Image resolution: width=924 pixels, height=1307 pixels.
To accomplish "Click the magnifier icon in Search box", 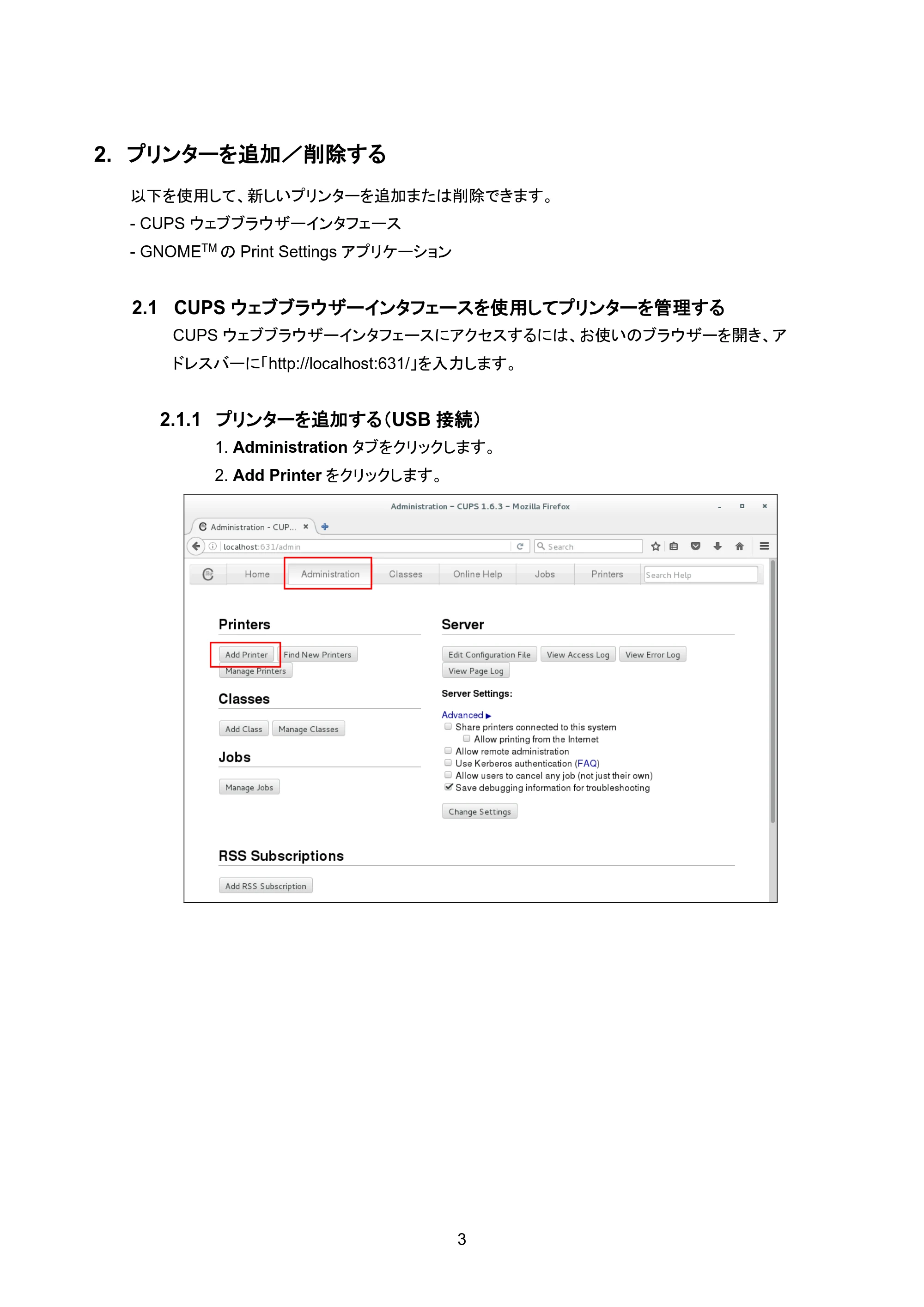I will click(x=541, y=547).
